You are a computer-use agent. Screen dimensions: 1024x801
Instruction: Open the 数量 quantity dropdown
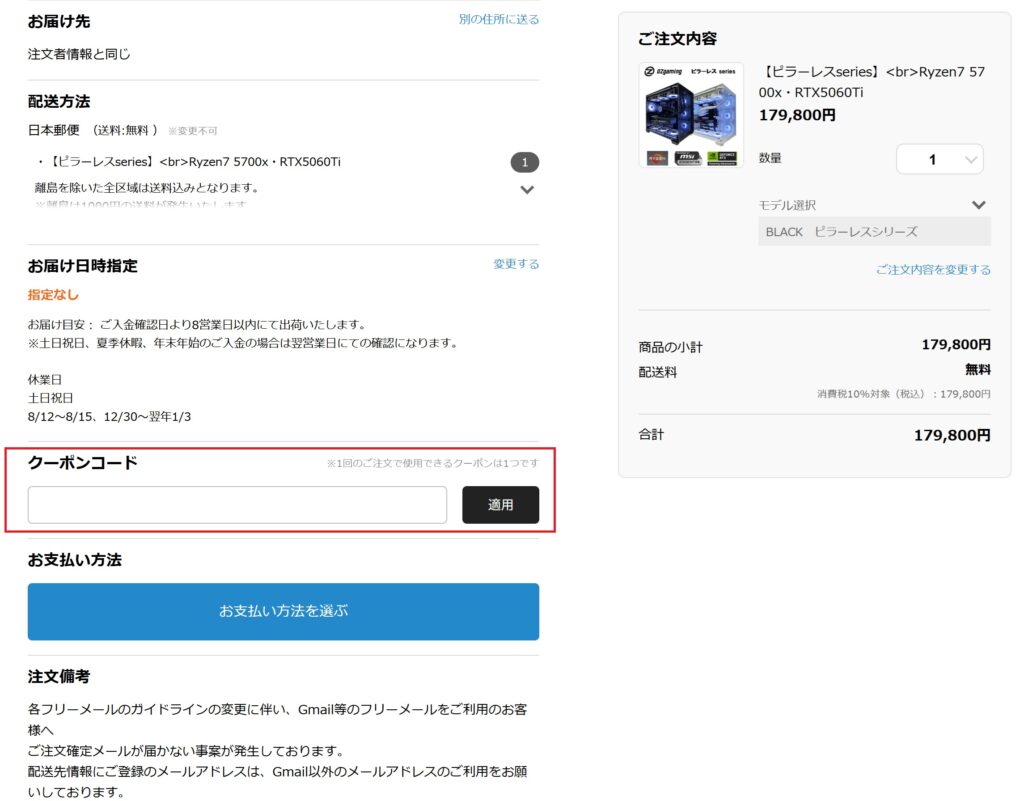pos(939,159)
